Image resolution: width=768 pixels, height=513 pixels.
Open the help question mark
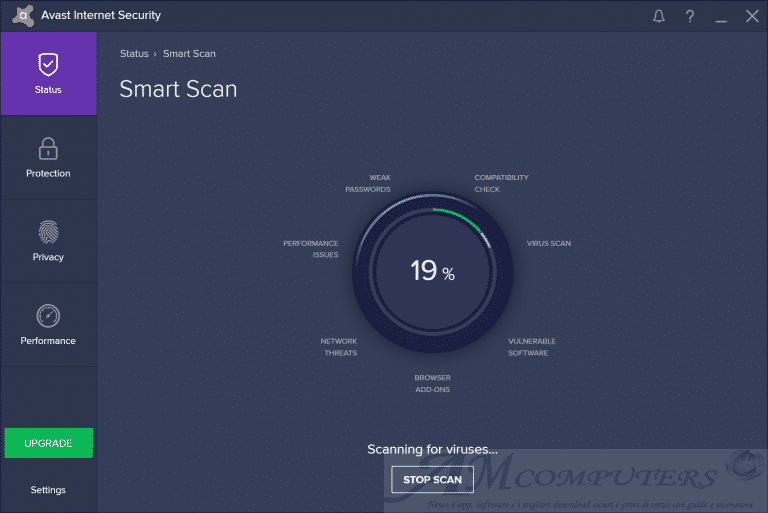(690, 16)
